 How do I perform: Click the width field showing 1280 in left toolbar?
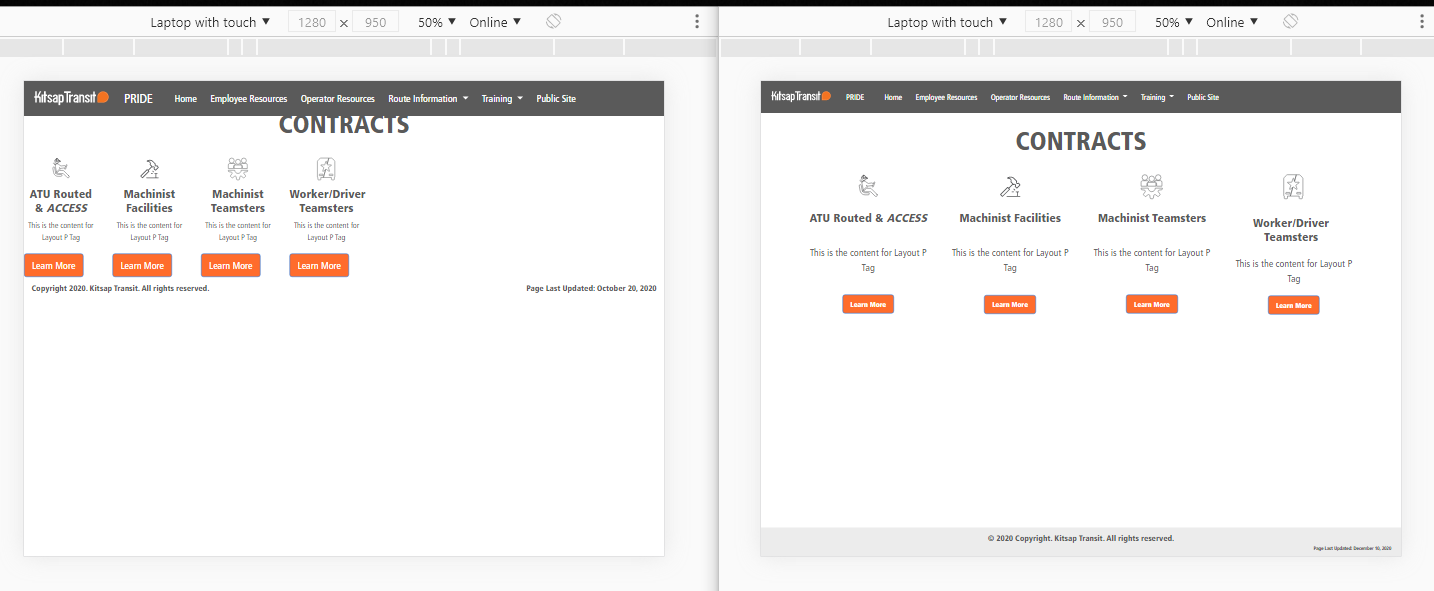pyautogui.click(x=312, y=22)
